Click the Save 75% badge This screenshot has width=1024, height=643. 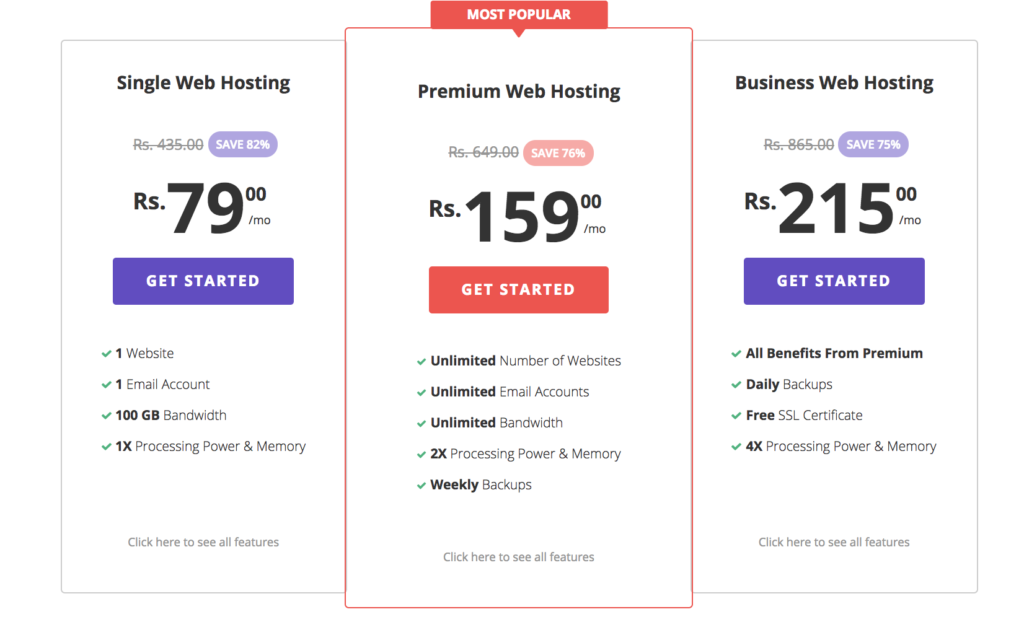pos(873,144)
